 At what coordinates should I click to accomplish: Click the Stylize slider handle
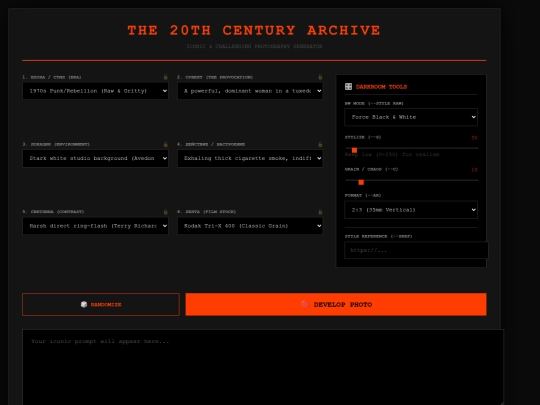354,150
